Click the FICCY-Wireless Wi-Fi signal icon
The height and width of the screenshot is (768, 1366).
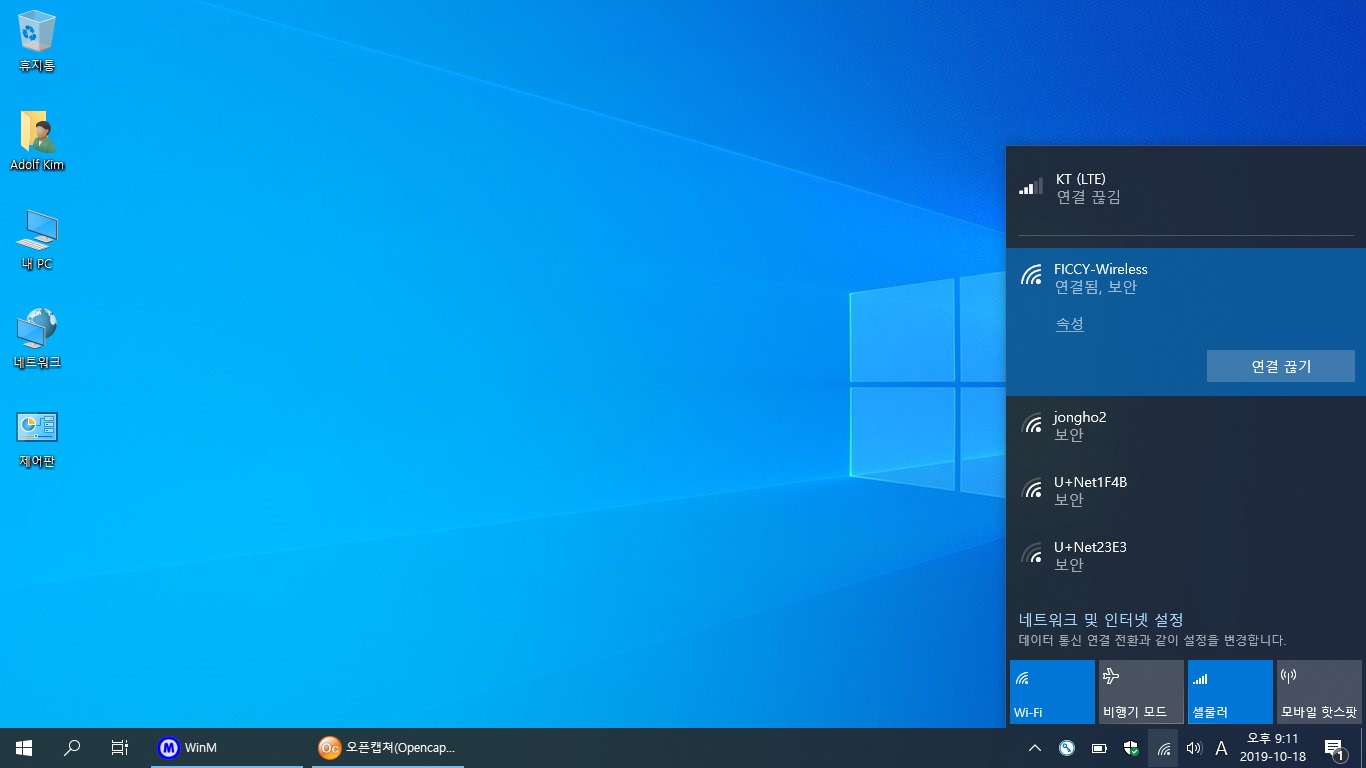[x=1032, y=276]
